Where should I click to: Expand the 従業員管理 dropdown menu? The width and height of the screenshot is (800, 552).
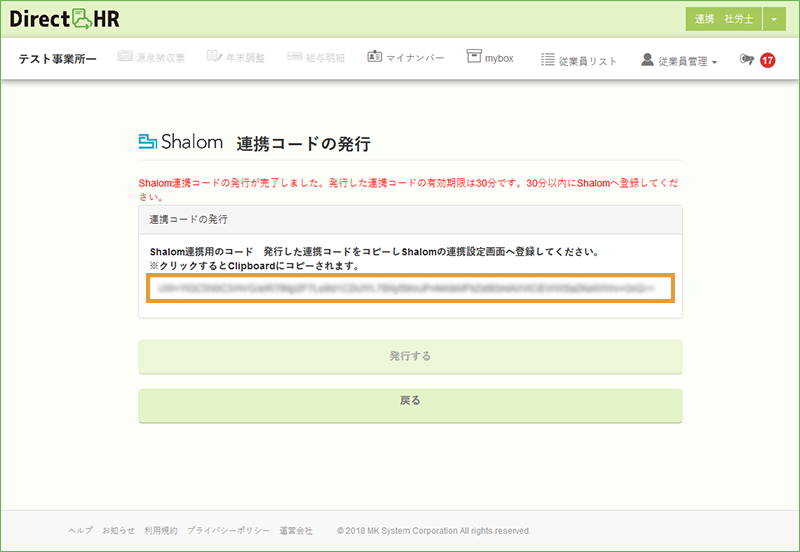pos(679,61)
